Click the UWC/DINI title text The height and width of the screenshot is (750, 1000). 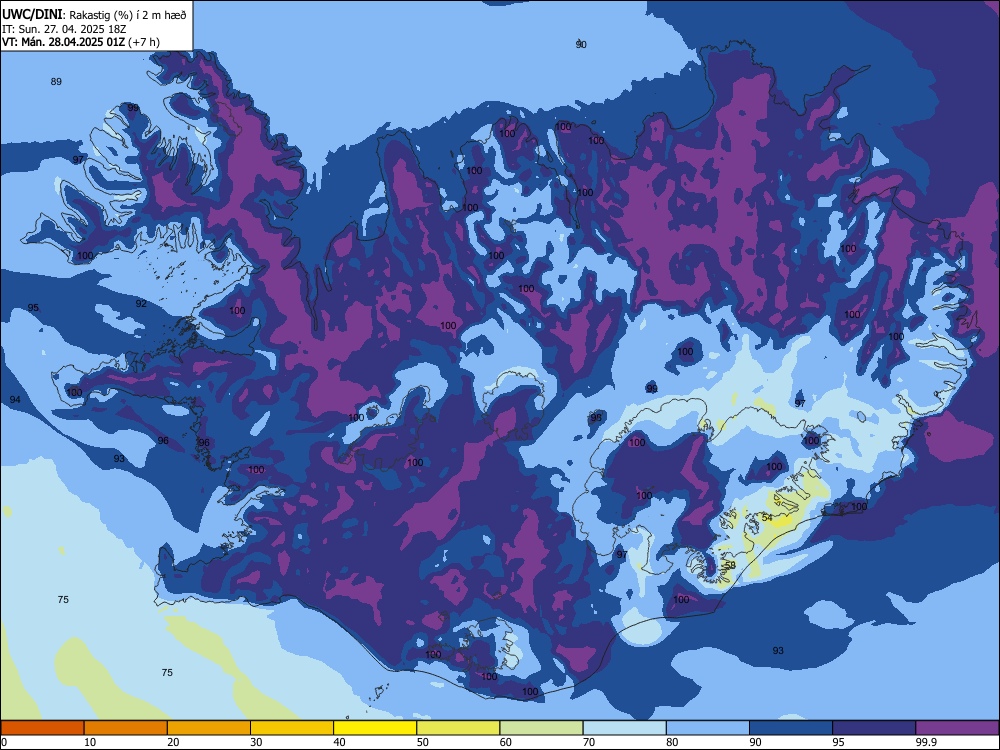tap(33, 15)
